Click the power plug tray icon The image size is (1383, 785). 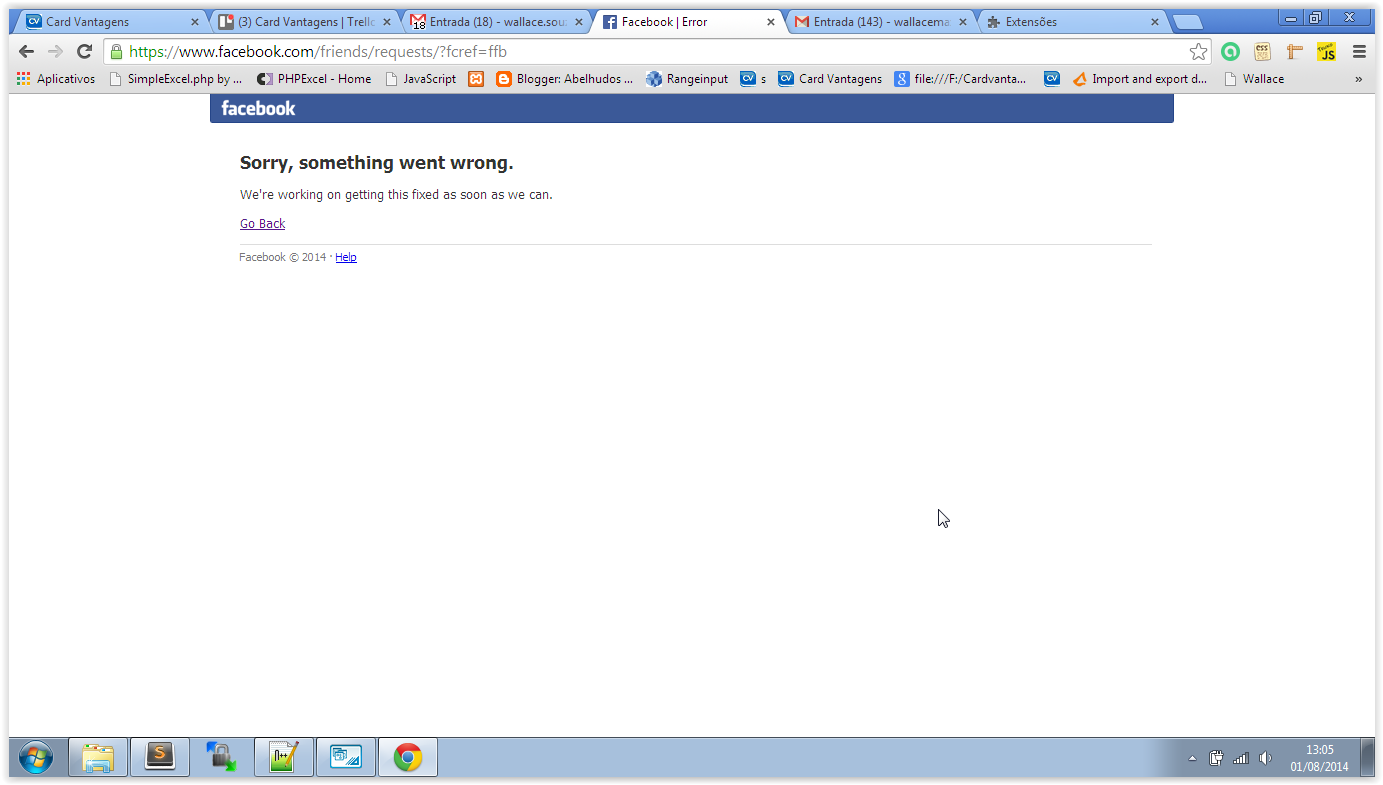pyautogui.click(x=1216, y=758)
